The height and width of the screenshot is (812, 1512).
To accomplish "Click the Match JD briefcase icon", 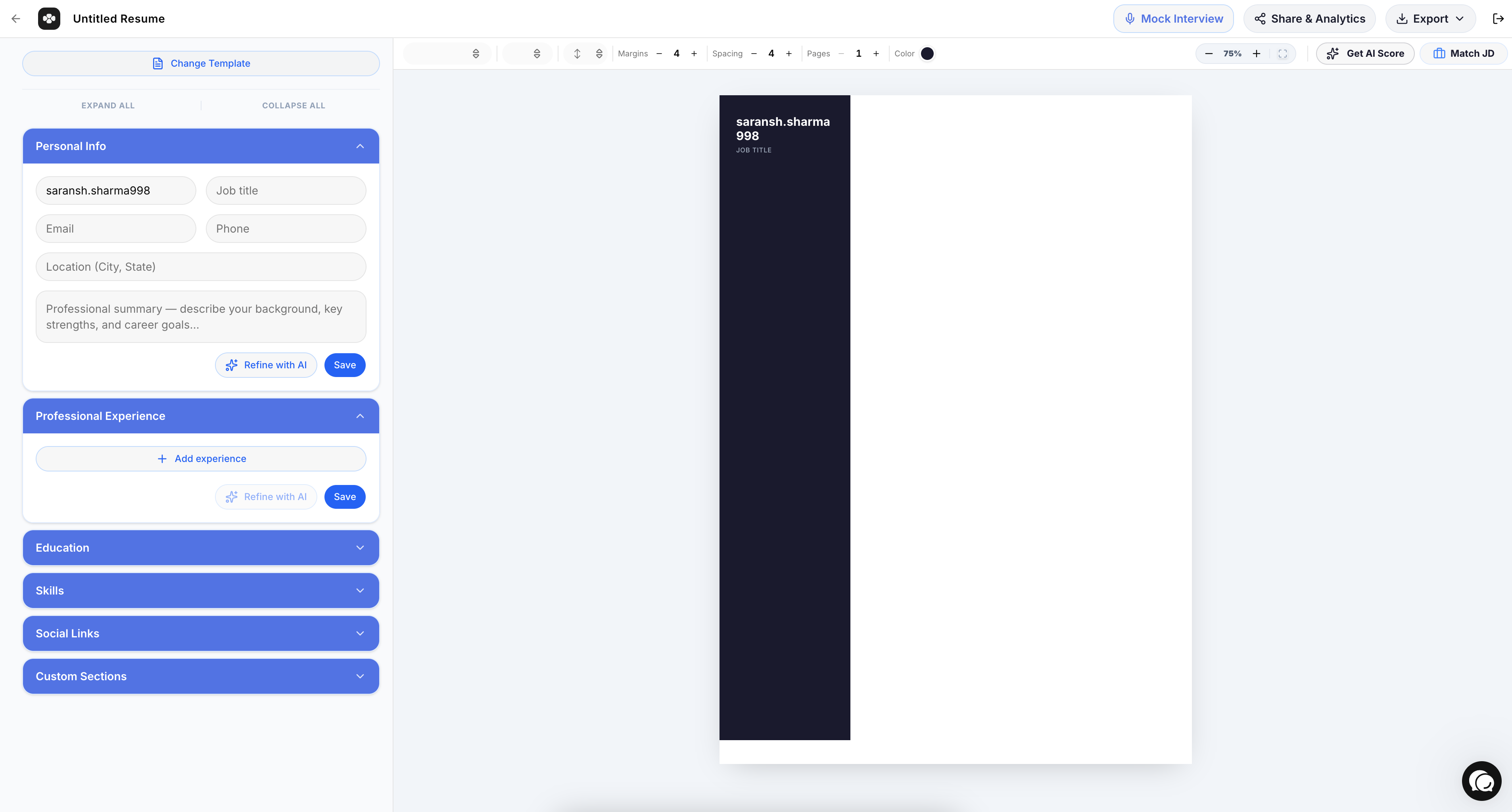I will (1440, 53).
